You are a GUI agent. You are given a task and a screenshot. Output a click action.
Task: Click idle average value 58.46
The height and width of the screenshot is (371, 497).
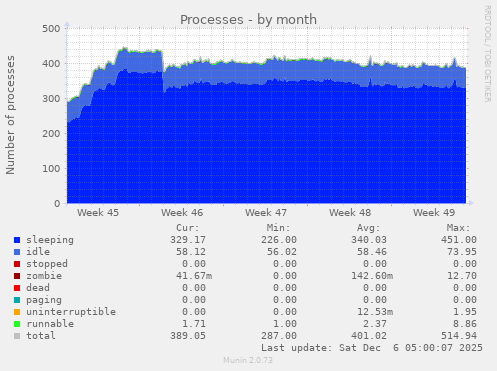click(x=372, y=252)
